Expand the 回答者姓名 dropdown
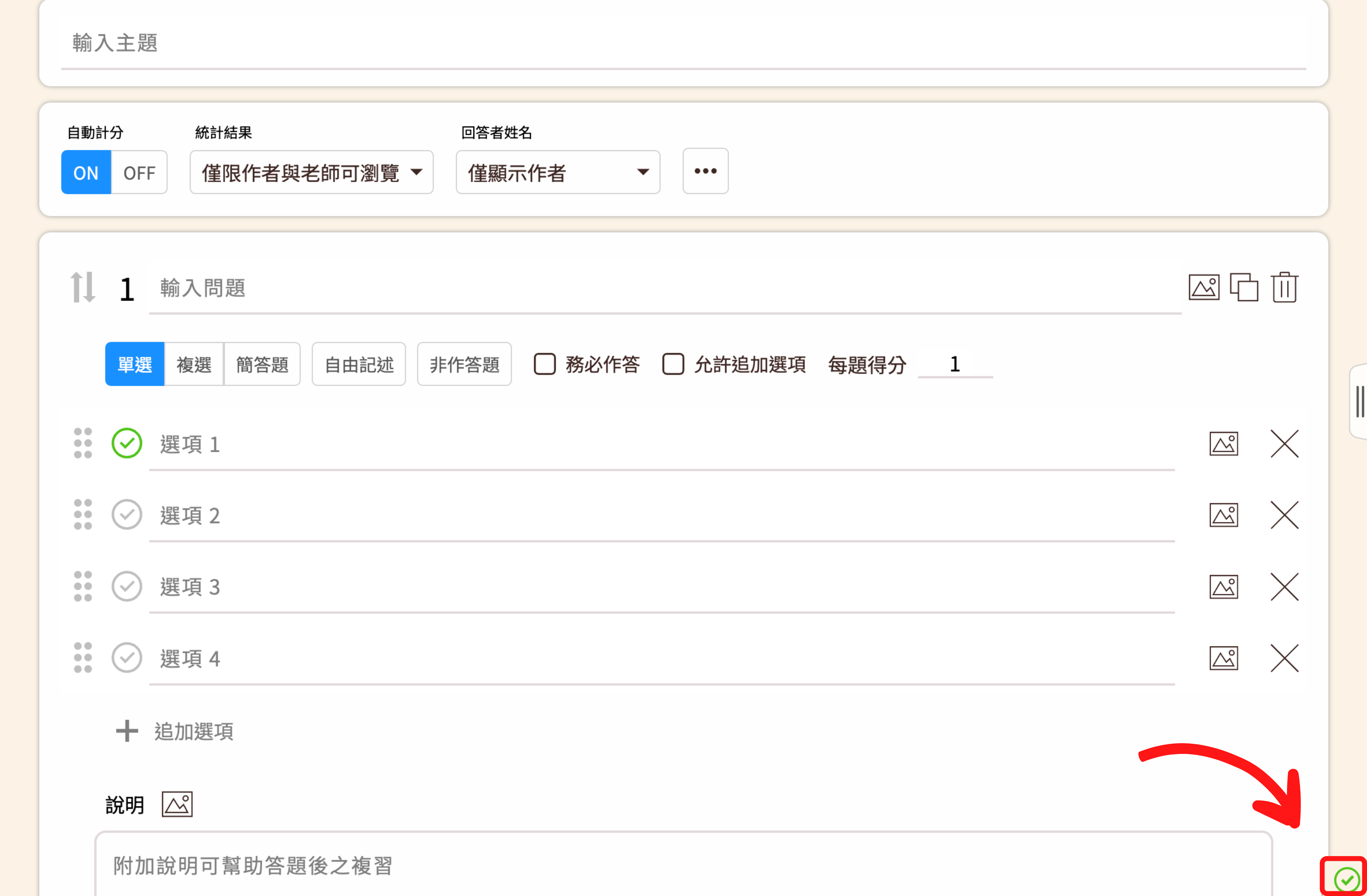 tap(558, 172)
